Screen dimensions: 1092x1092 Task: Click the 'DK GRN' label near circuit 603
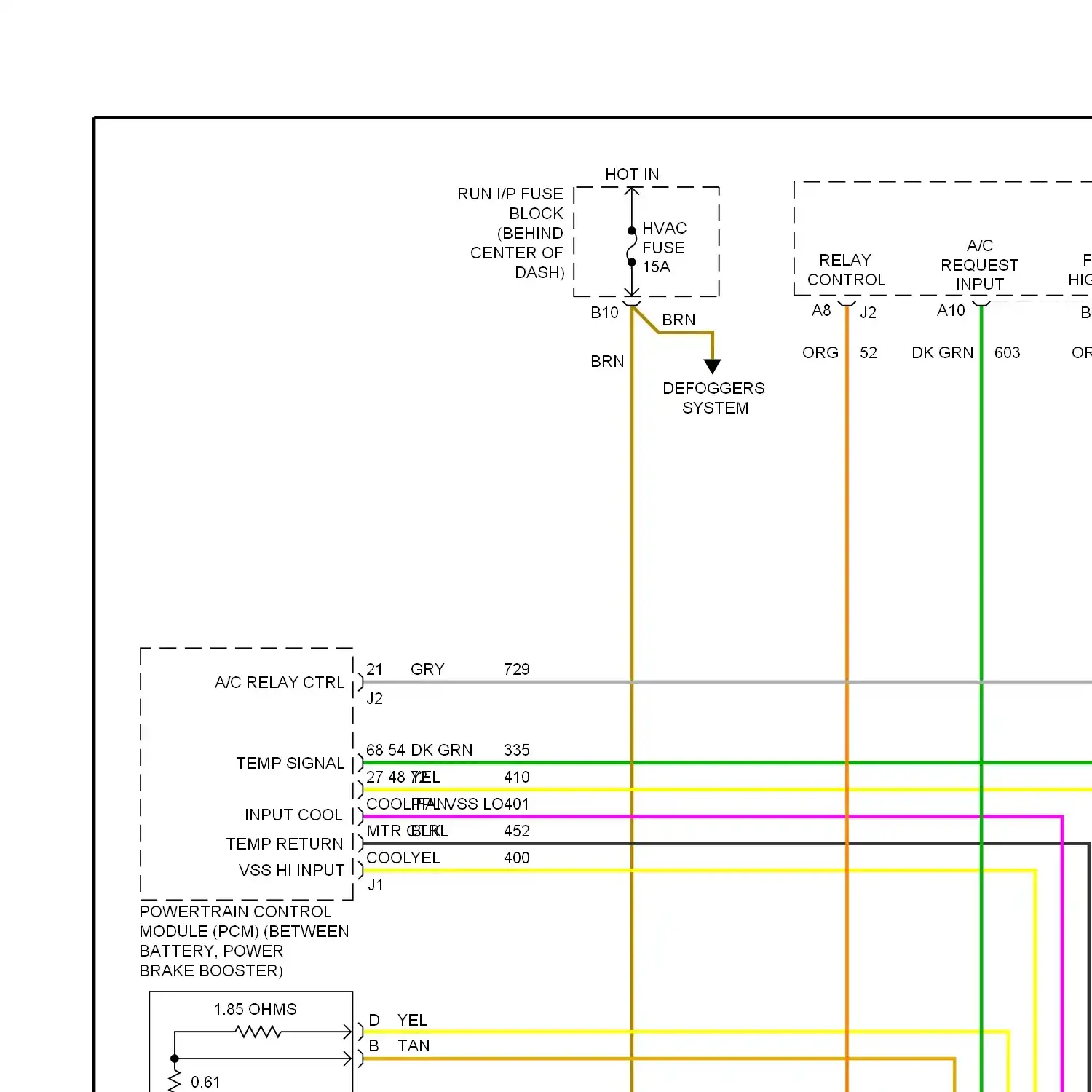pyautogui.click(x=942, y=352)
